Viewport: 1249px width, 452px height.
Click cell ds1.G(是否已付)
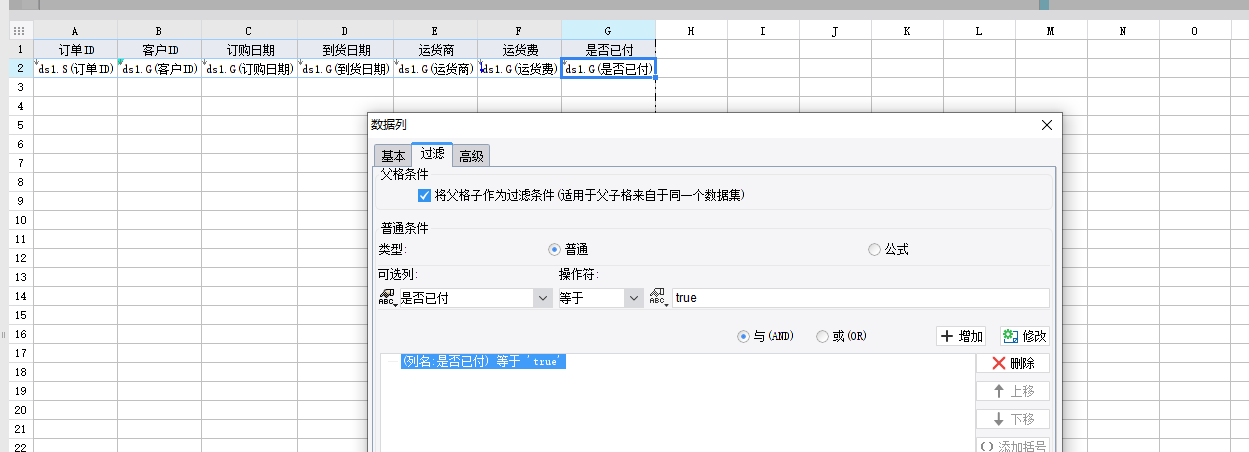pyautogui.click(x=608, y=69)
